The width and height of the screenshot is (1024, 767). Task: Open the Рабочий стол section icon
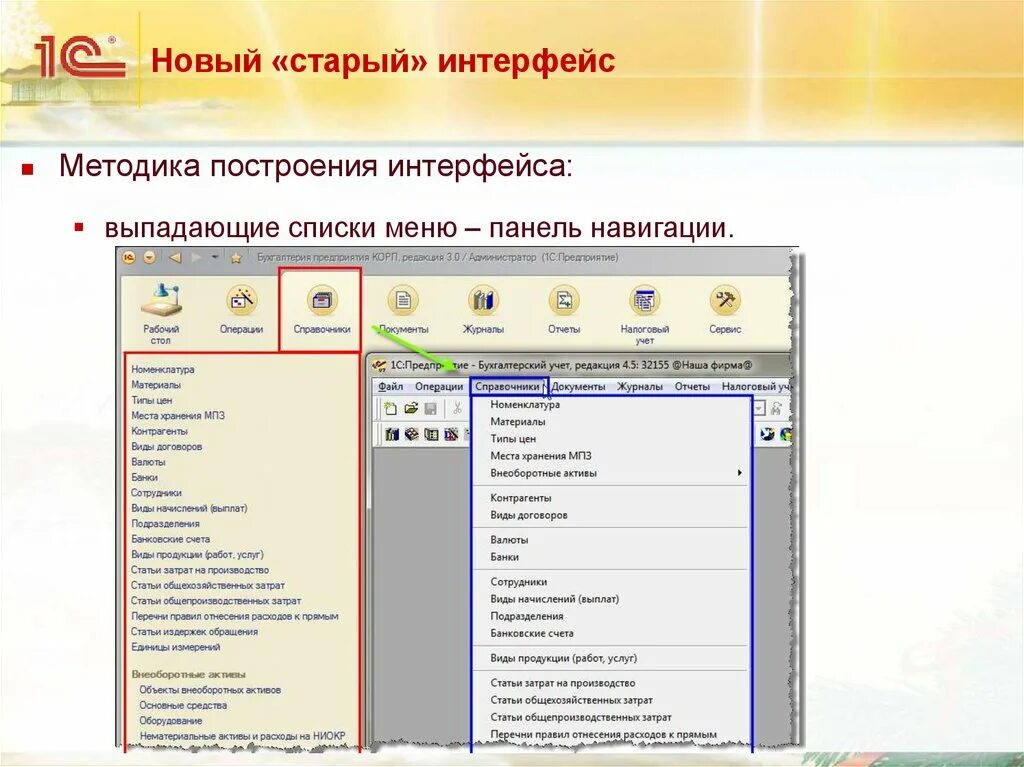click(x=162, y=300)
